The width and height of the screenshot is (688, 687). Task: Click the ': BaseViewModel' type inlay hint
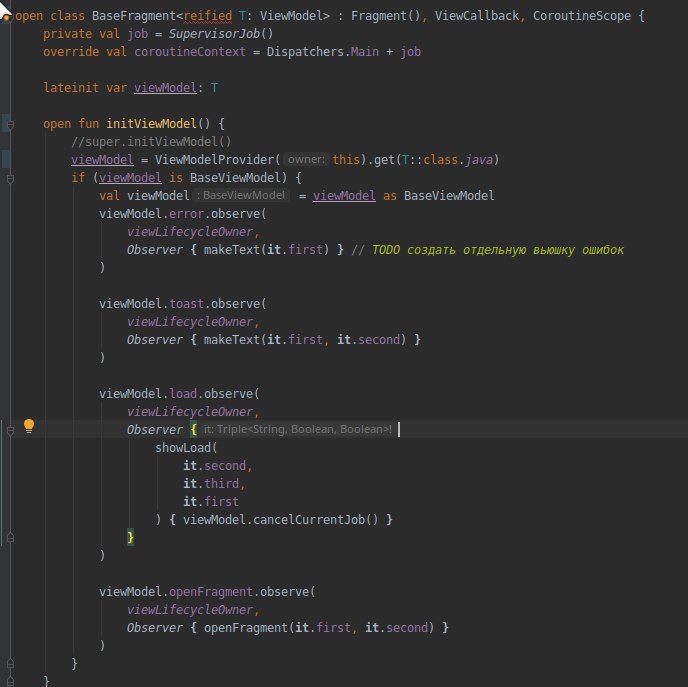pyautogui.click(x=241, y=196)
